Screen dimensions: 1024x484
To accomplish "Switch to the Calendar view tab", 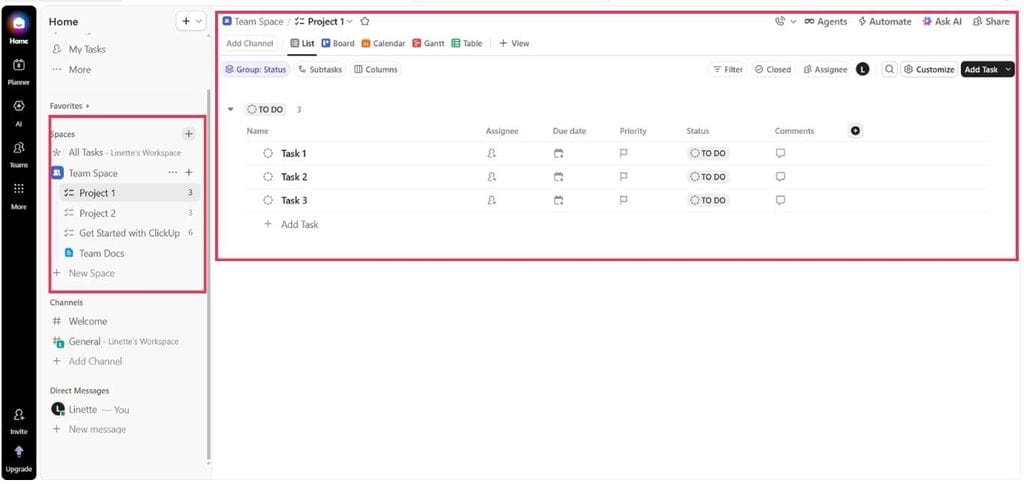I will (x=383, y=44).
